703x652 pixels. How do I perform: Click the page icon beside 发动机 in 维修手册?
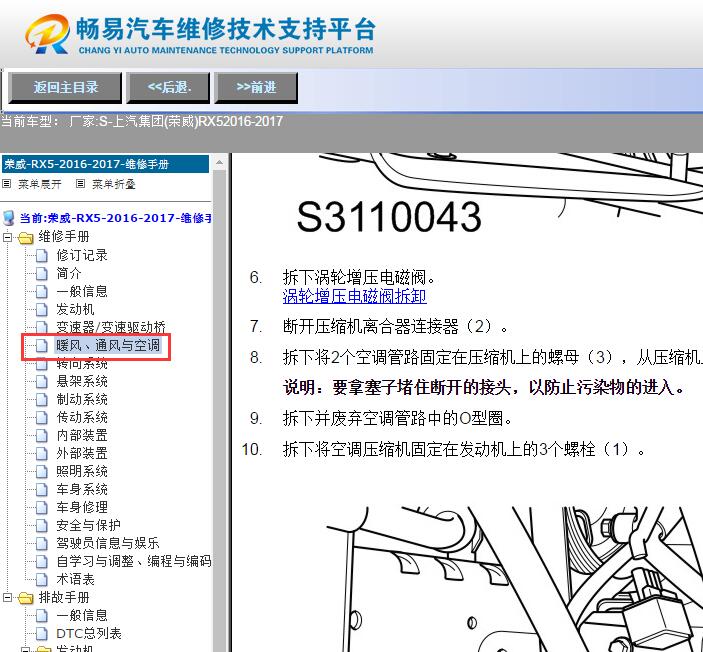pyautogui.click(x=42, y=309)
